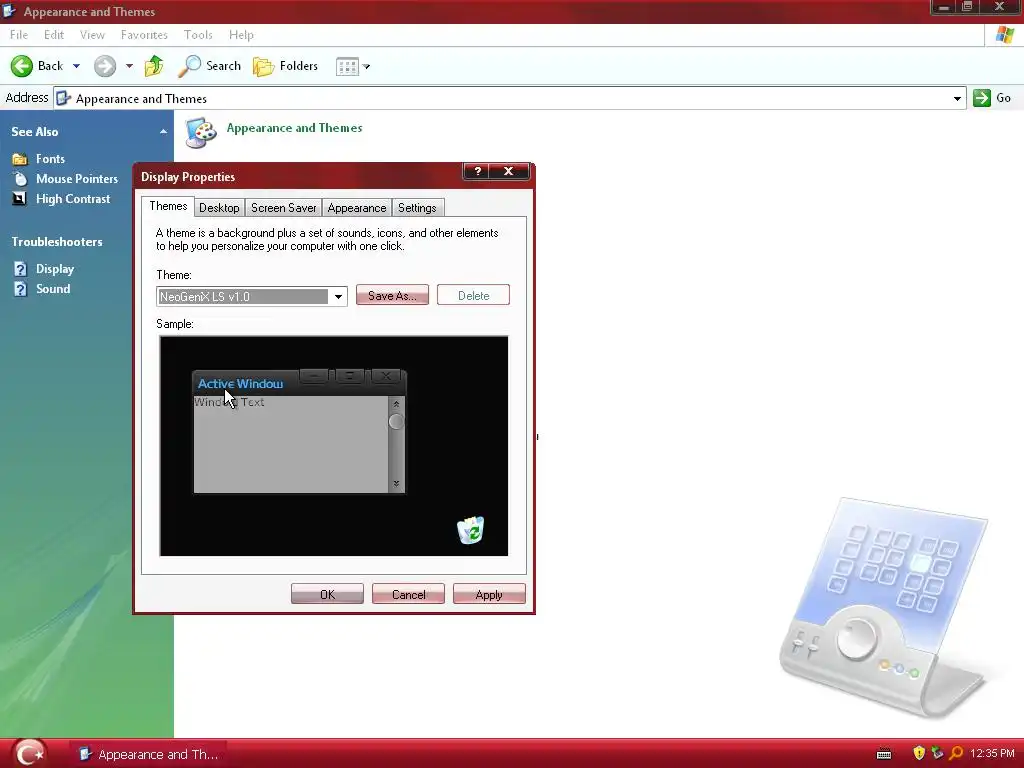Click the Address bar page icon
Viewport: 1024px width, 768px height.
point(63,99)
